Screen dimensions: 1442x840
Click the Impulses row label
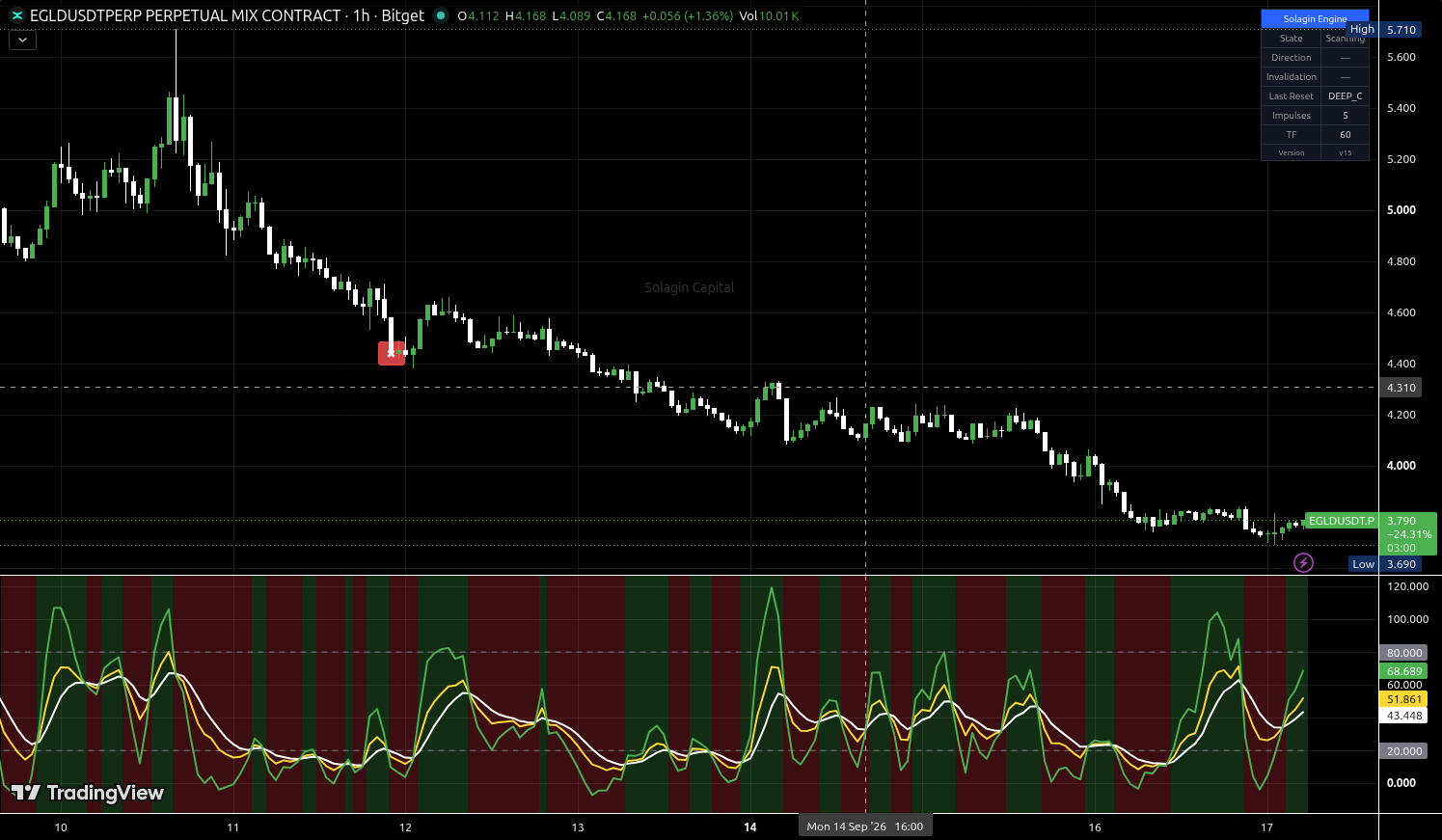tap(1292, 116)
